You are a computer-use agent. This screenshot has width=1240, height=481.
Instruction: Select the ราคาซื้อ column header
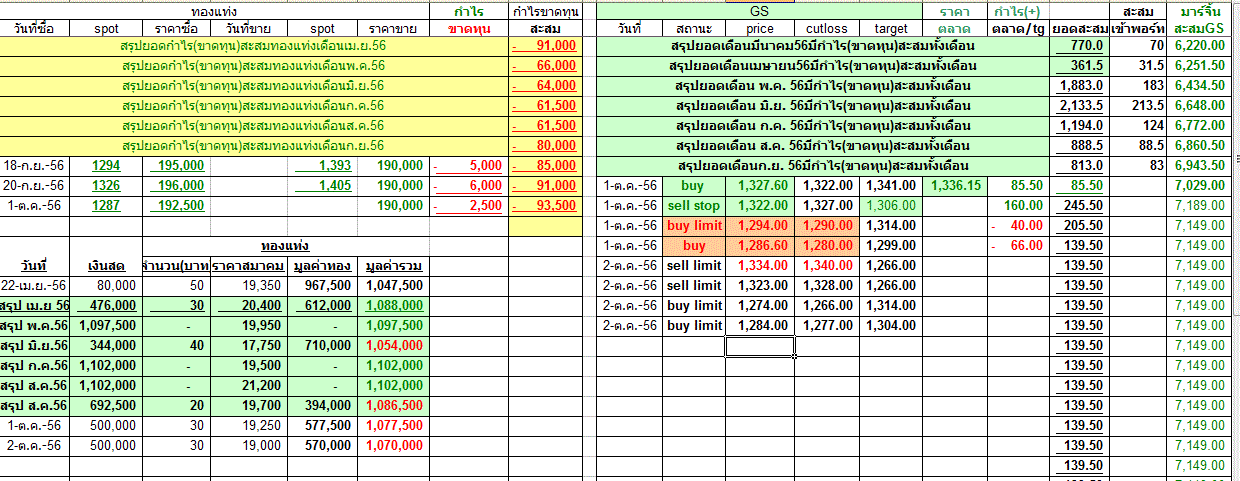(x=175, y=29)
